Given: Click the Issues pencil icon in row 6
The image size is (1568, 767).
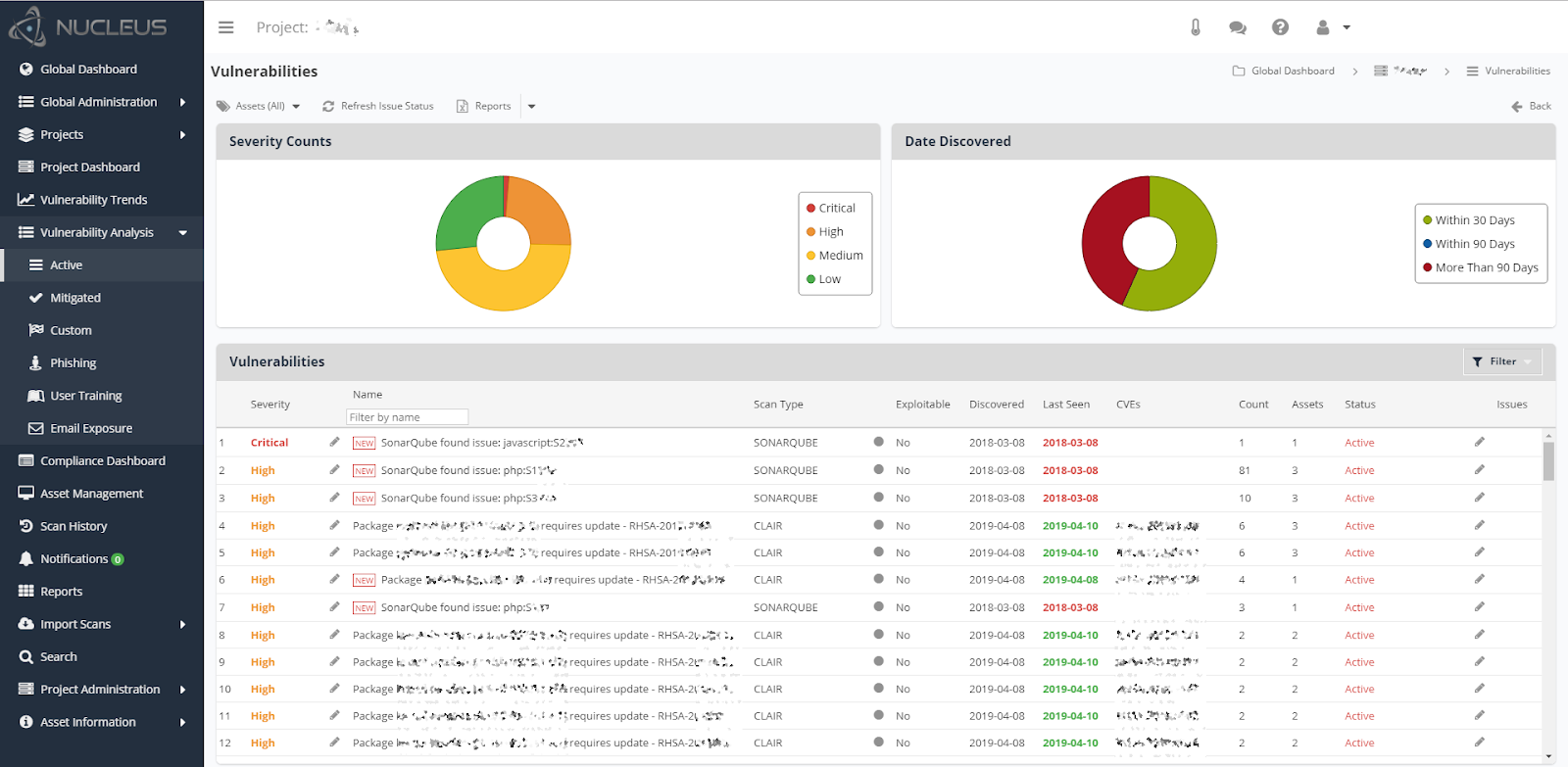Looking at the screenshot, I should [x=1480, y=579].
